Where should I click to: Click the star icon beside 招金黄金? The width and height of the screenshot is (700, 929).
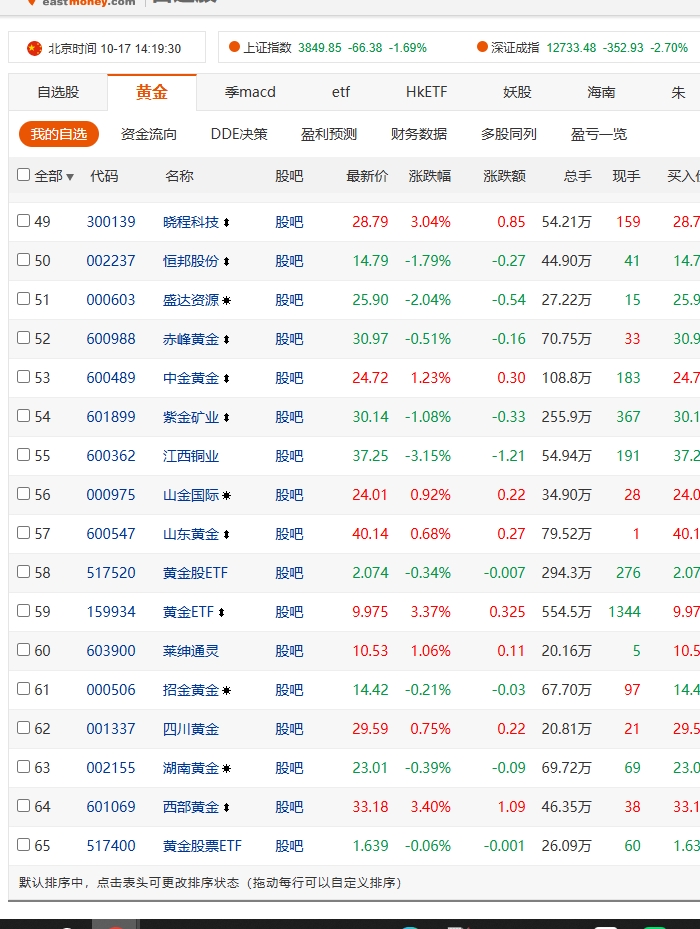coord(226,690)
